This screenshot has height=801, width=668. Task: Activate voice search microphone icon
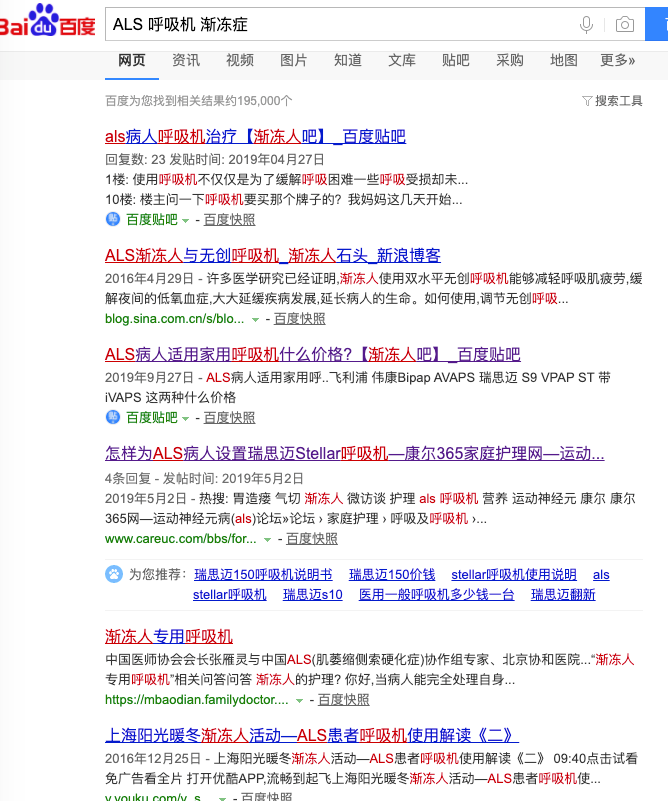point(587,24)
